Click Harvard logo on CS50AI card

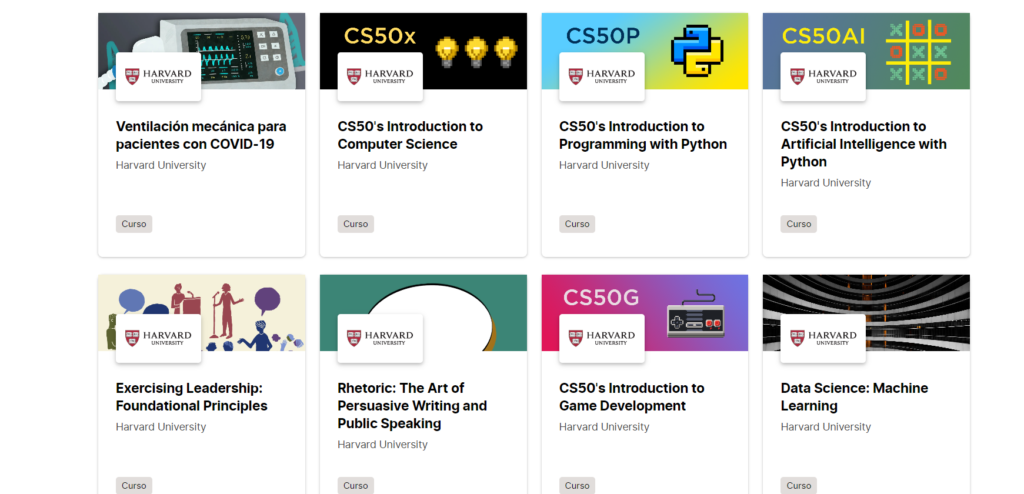(x=823, y=77)
